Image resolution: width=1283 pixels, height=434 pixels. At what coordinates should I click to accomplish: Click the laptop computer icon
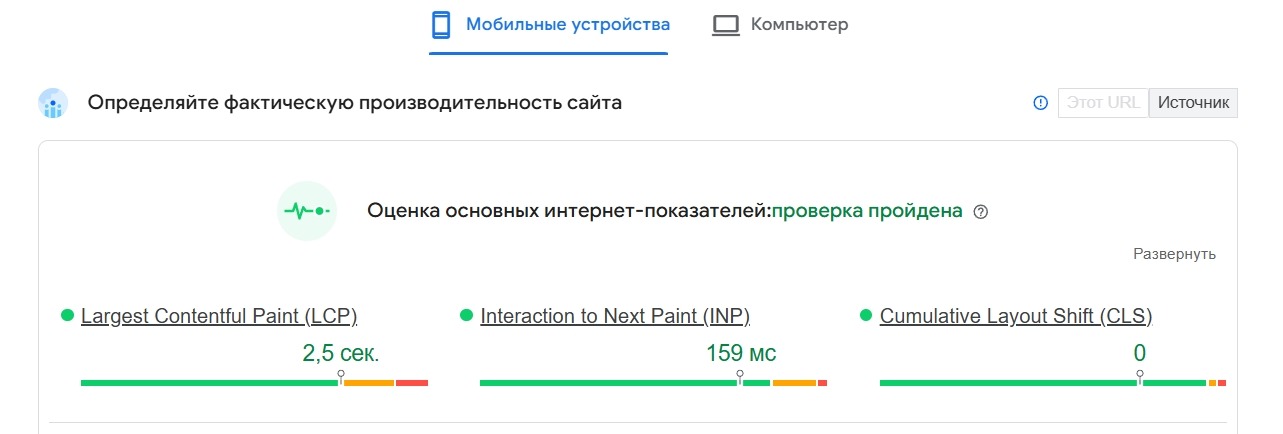pyautogui.click(x=725, y=25)
